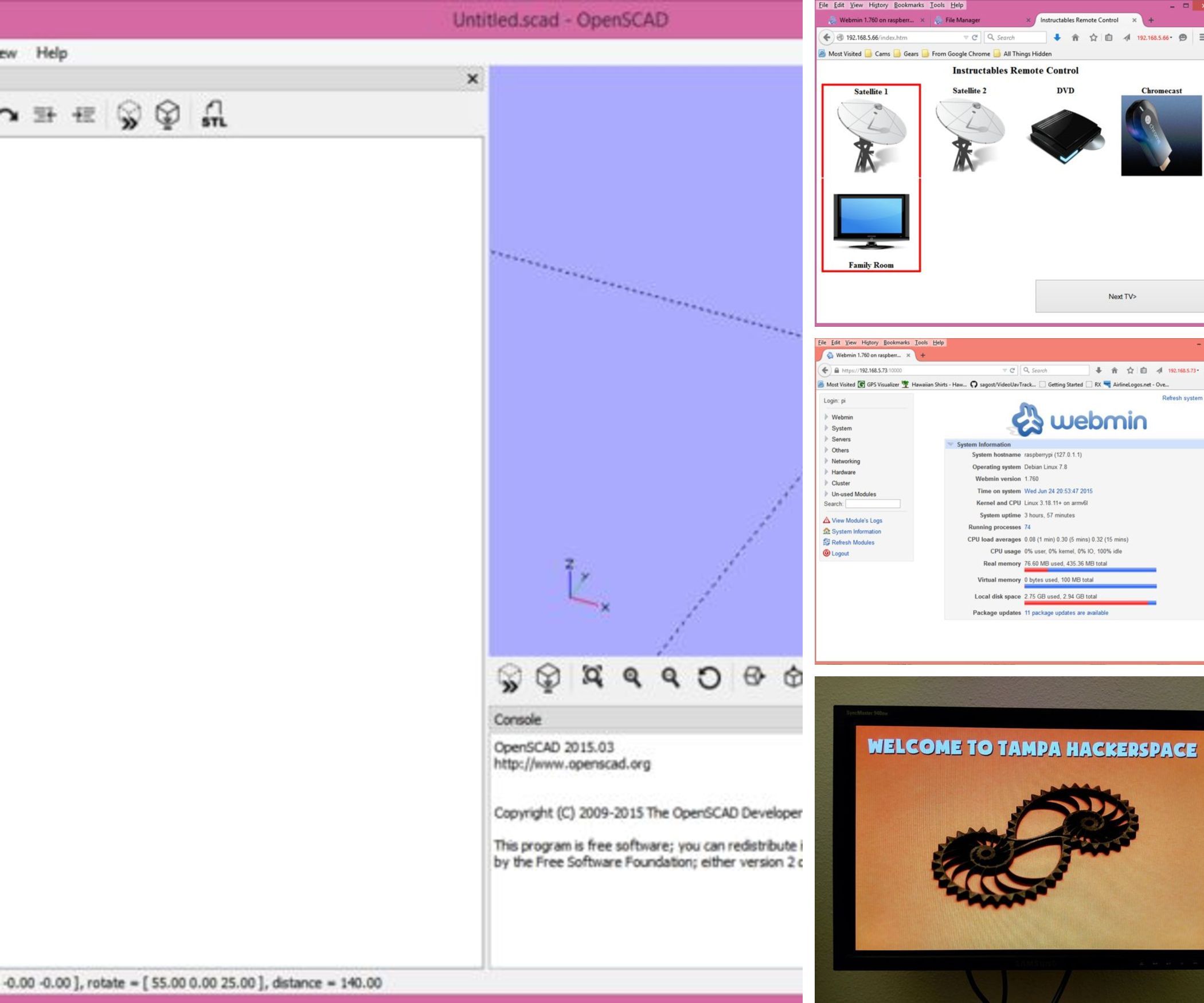Image resolution: width=1204 pixels, height=1003 pixels.
Task: Click Reset View icon below the viewport
Action: tap(709, 678)
